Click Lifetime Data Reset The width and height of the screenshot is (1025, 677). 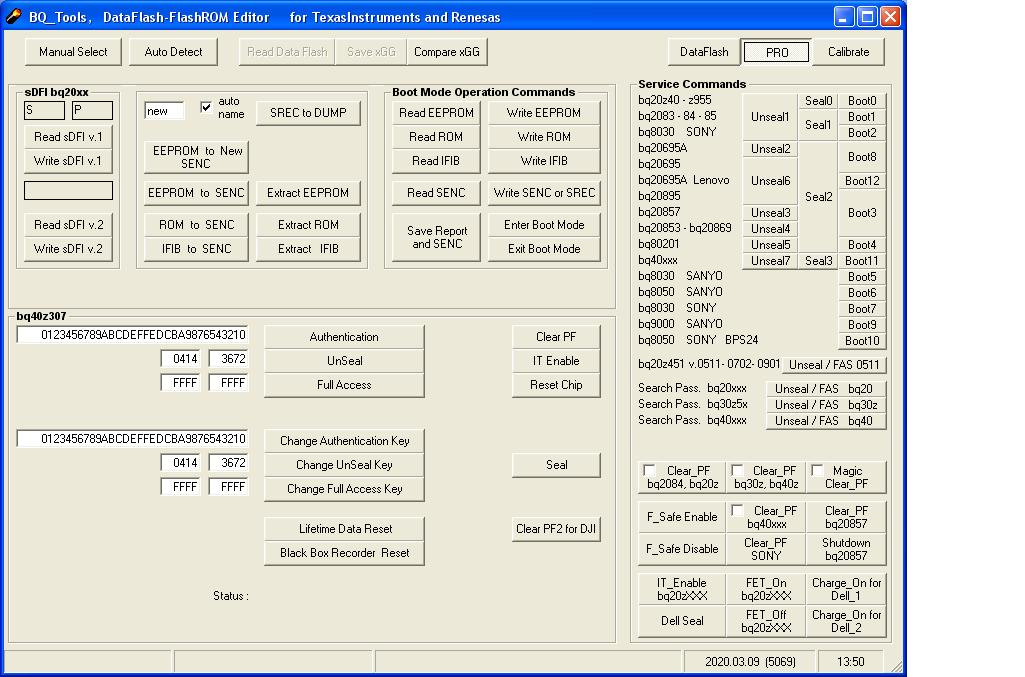tap(344, 529)
